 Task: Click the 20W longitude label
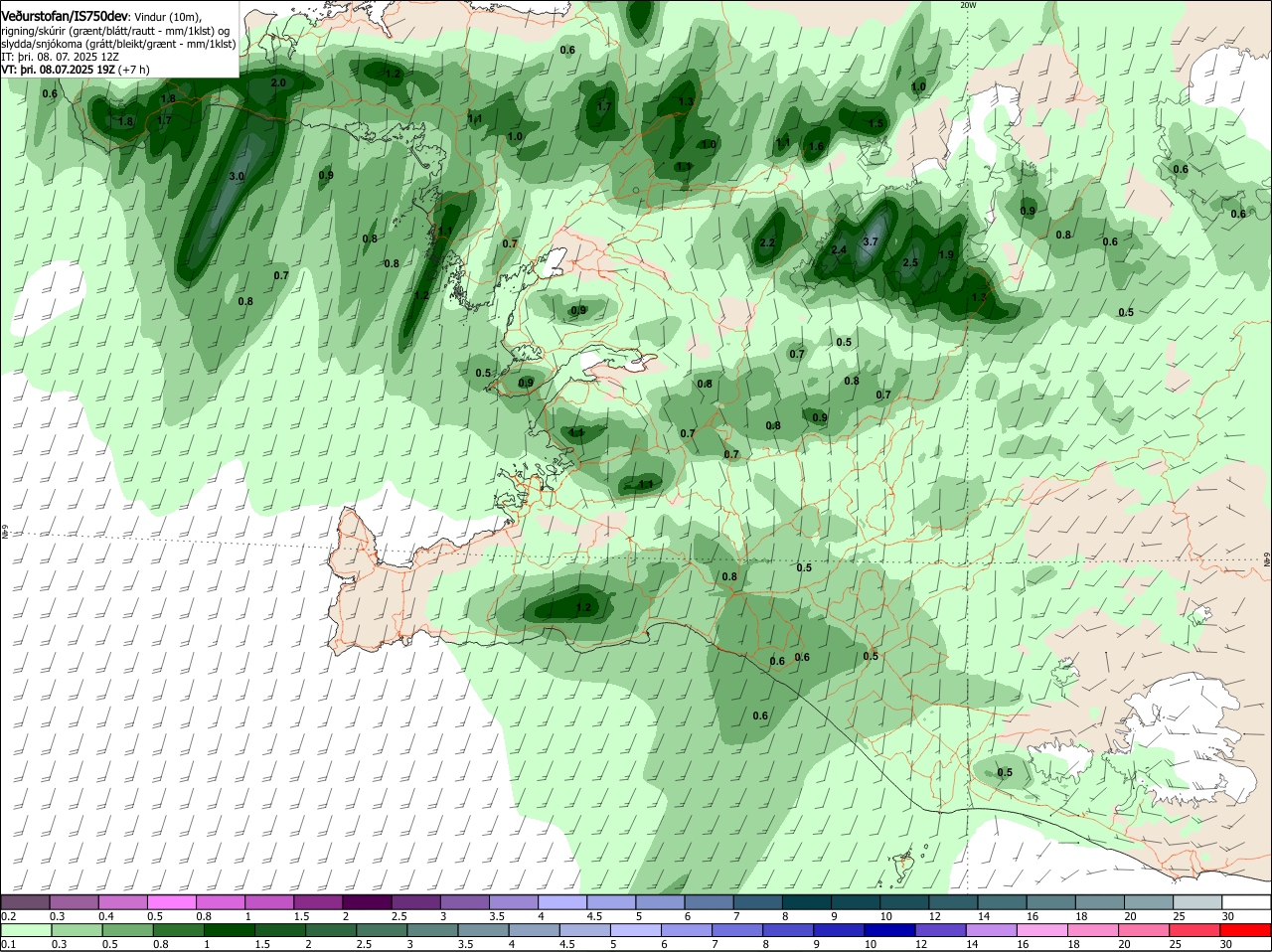[x=968, y=5]
